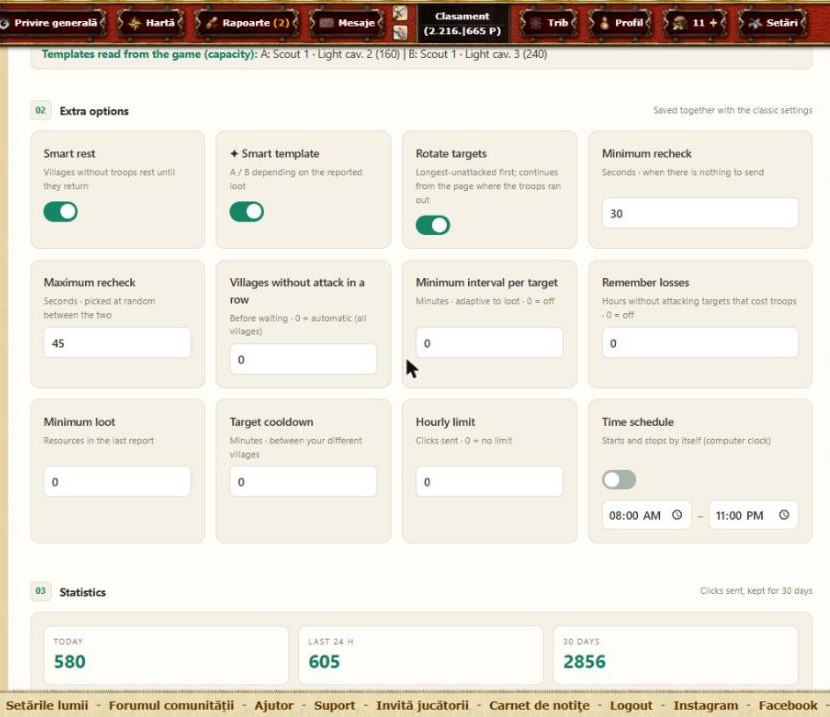Open the Setările lumii footer link
Screen dimensions: 830x717
(x=47, y=705)
